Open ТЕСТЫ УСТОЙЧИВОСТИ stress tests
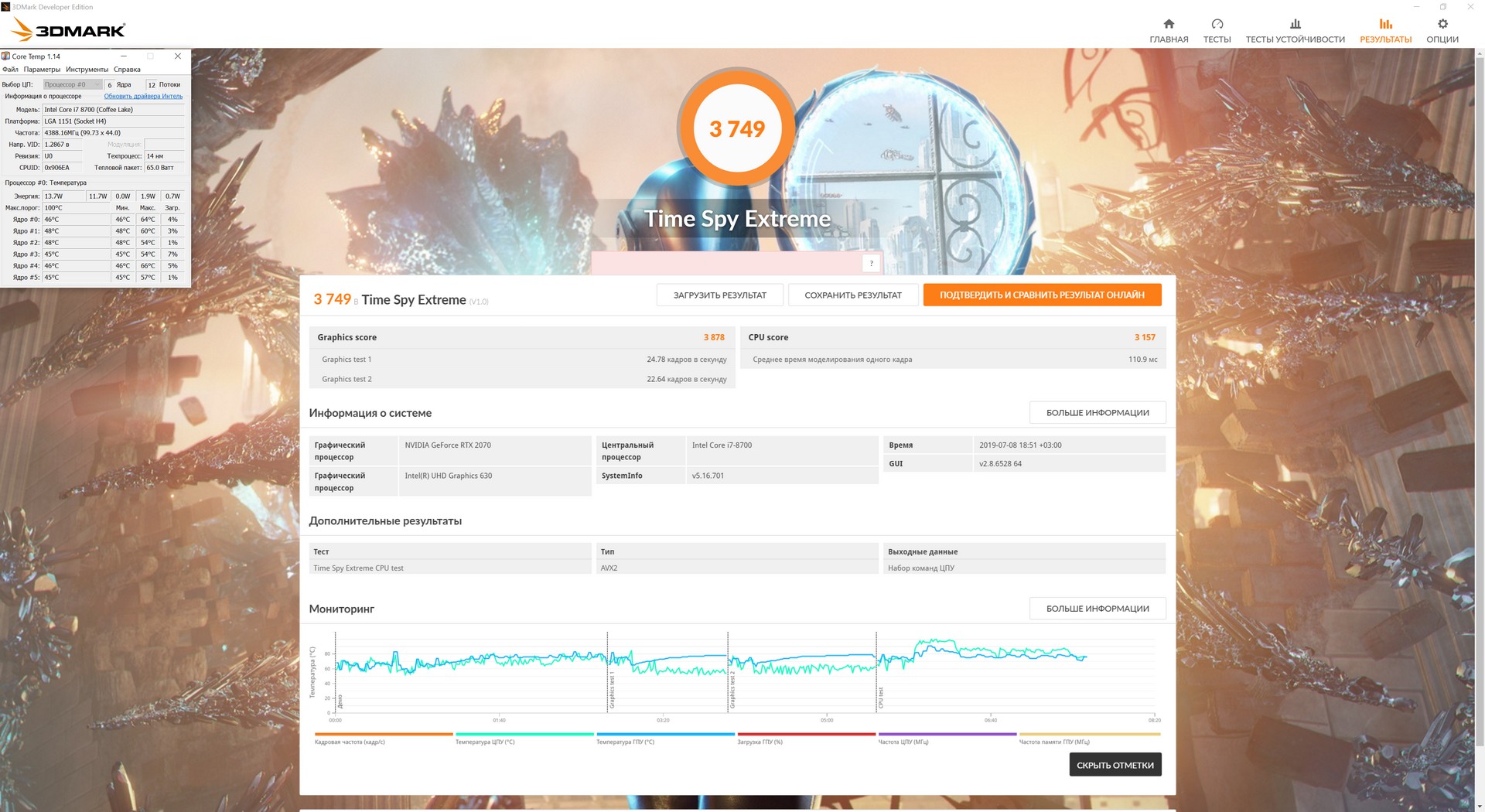The image size is (1485, 812). [1295, 31]
